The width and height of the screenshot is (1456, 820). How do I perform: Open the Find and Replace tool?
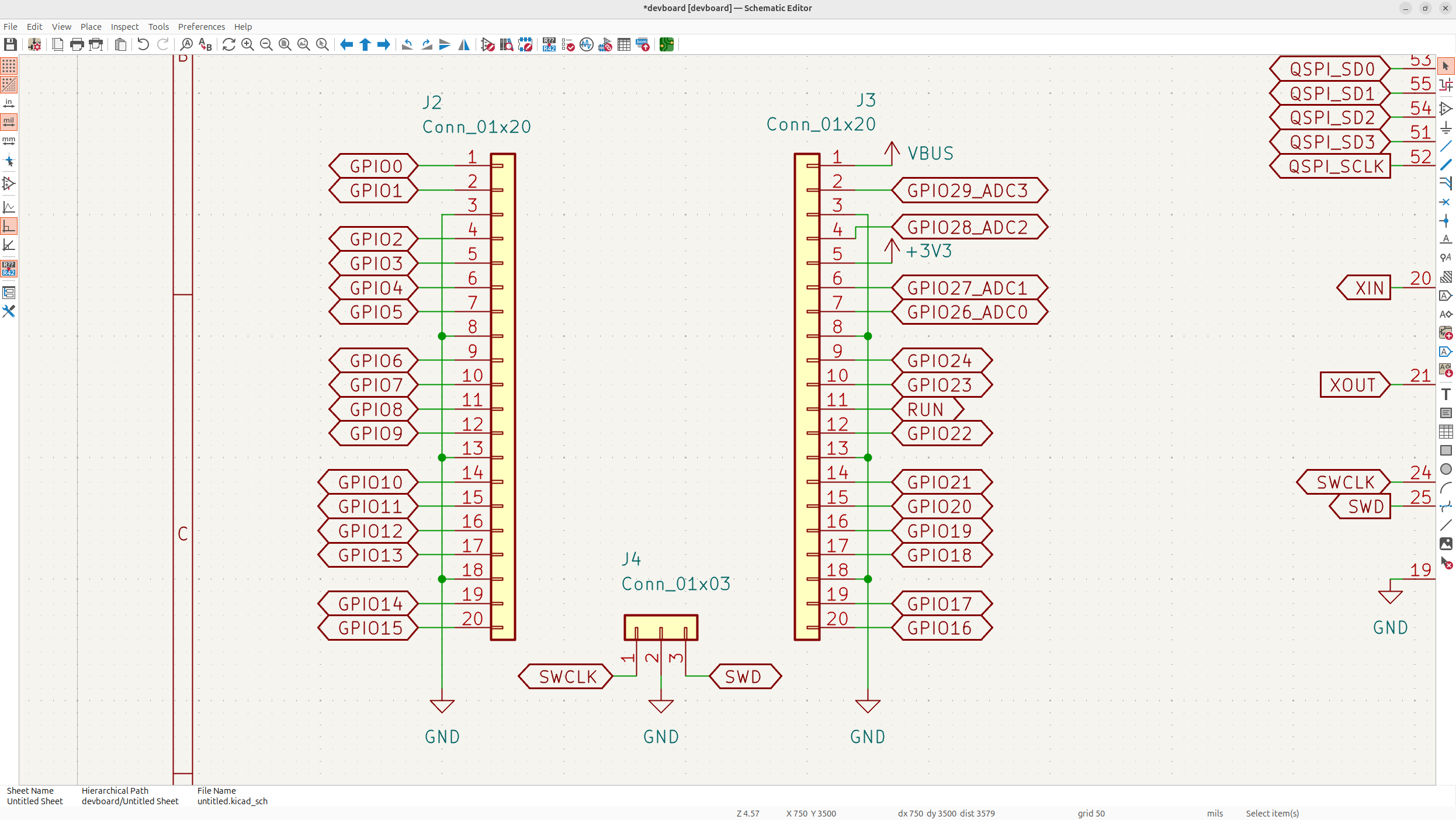205,44
